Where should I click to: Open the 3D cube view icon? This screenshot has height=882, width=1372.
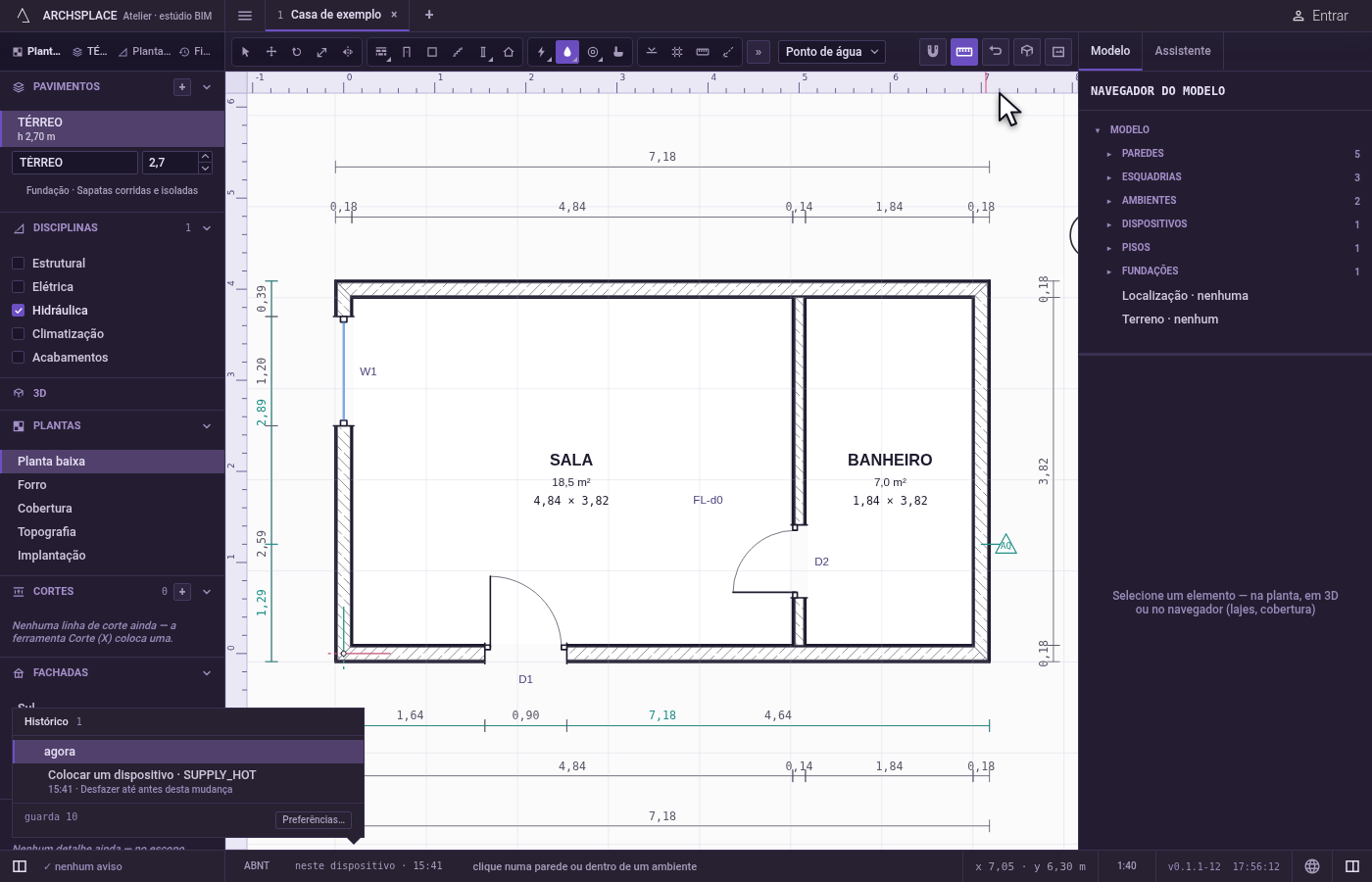click(x=1027, y=52)
